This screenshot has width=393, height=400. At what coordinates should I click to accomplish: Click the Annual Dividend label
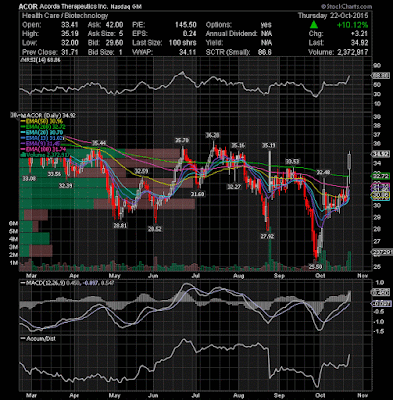231,34
